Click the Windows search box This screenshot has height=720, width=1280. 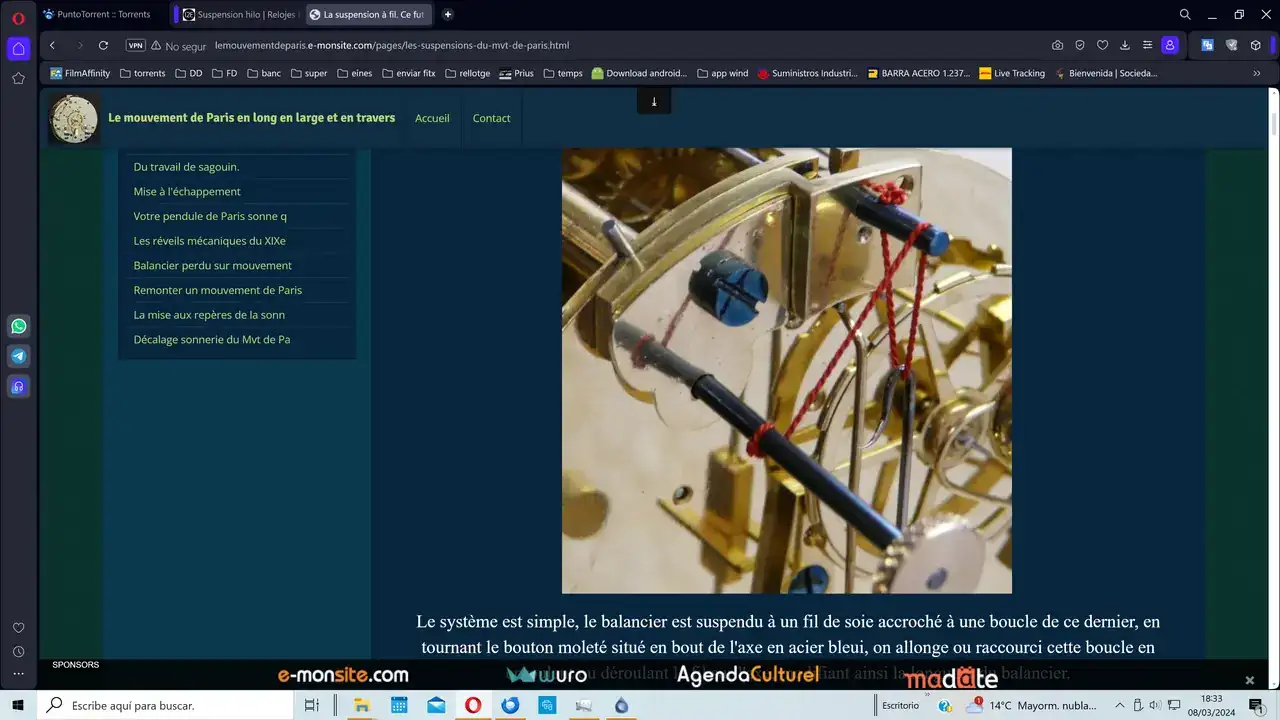166,705
